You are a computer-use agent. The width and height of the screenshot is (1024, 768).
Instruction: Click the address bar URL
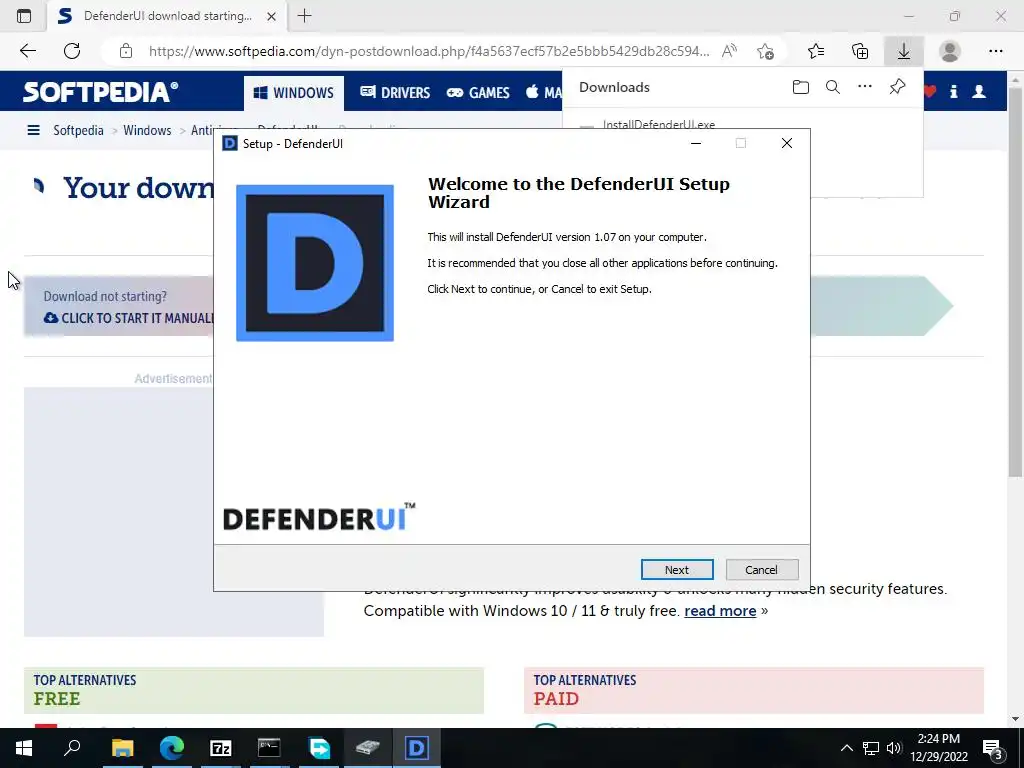pos(428,51)
